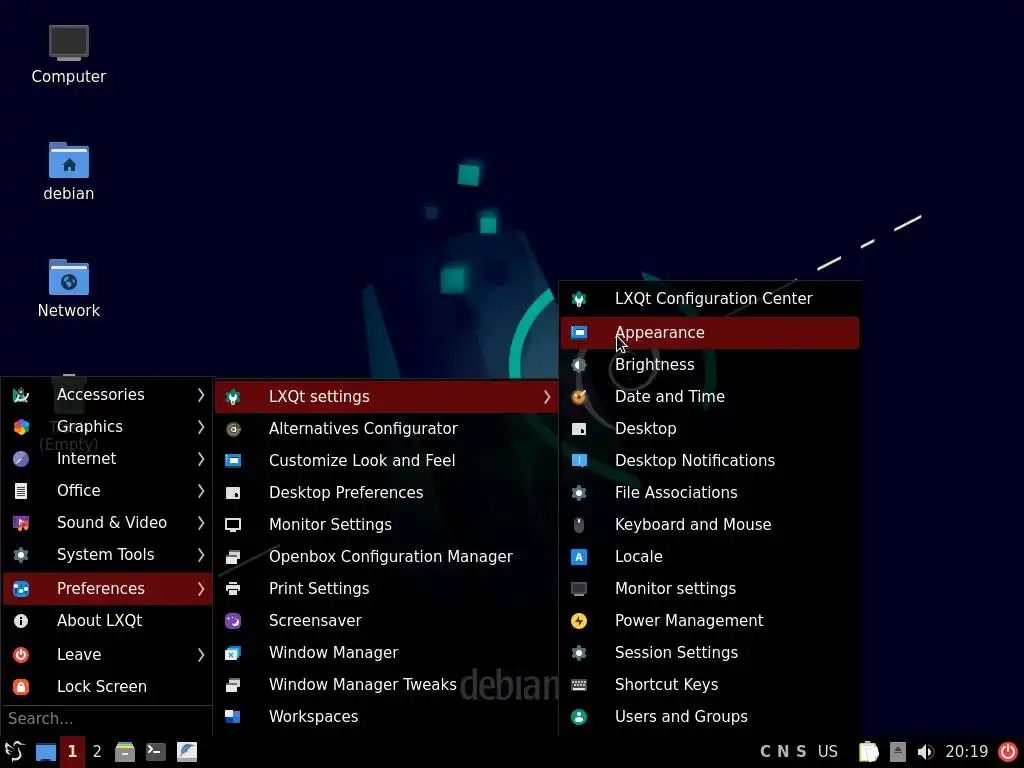Expand the LXQt settings submenu arrow
Viewport: 1024px width, 768px height.
pyautogui.click(x=547, y=397)
